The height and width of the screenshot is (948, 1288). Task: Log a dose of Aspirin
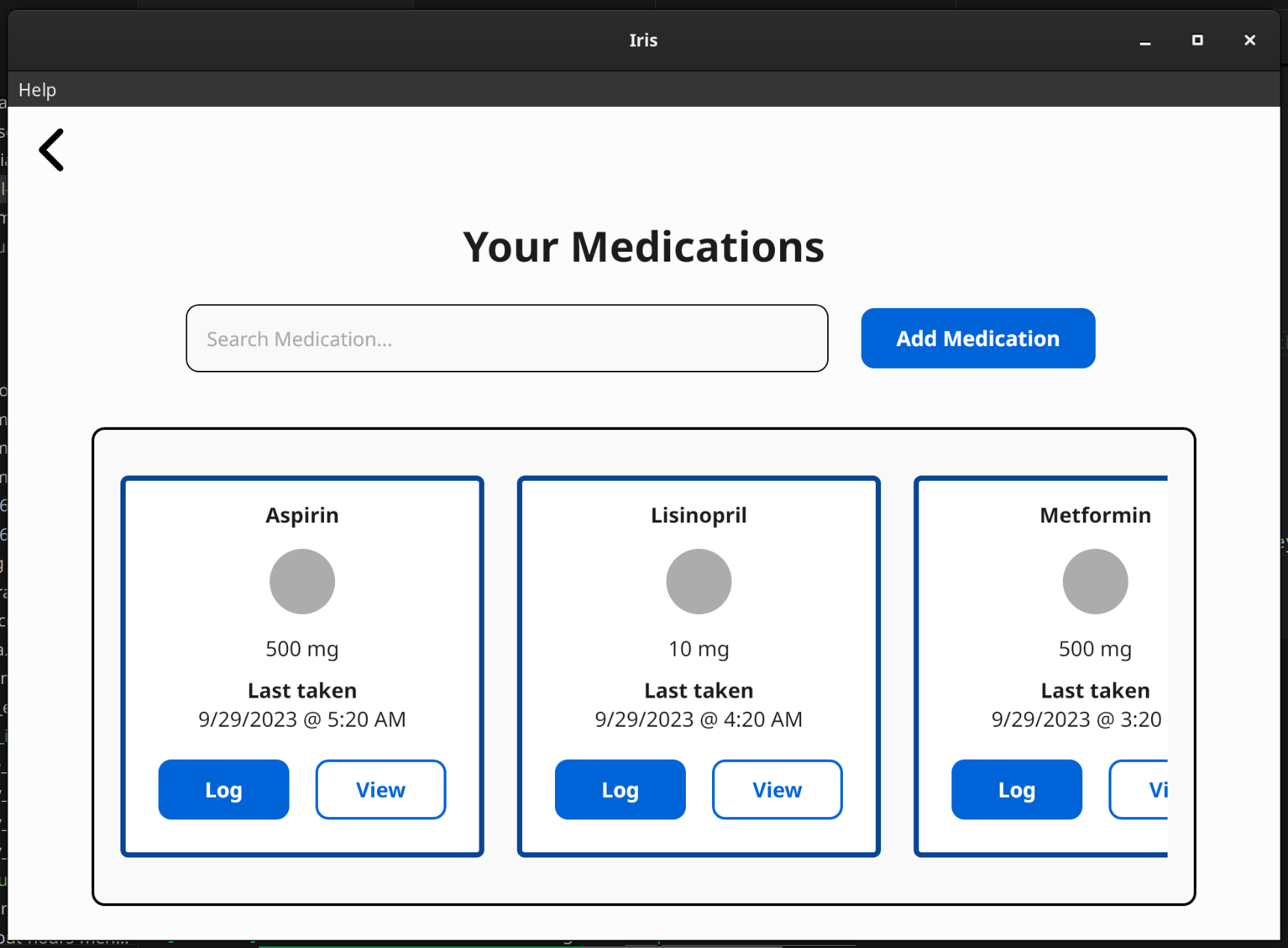point(224,790)
